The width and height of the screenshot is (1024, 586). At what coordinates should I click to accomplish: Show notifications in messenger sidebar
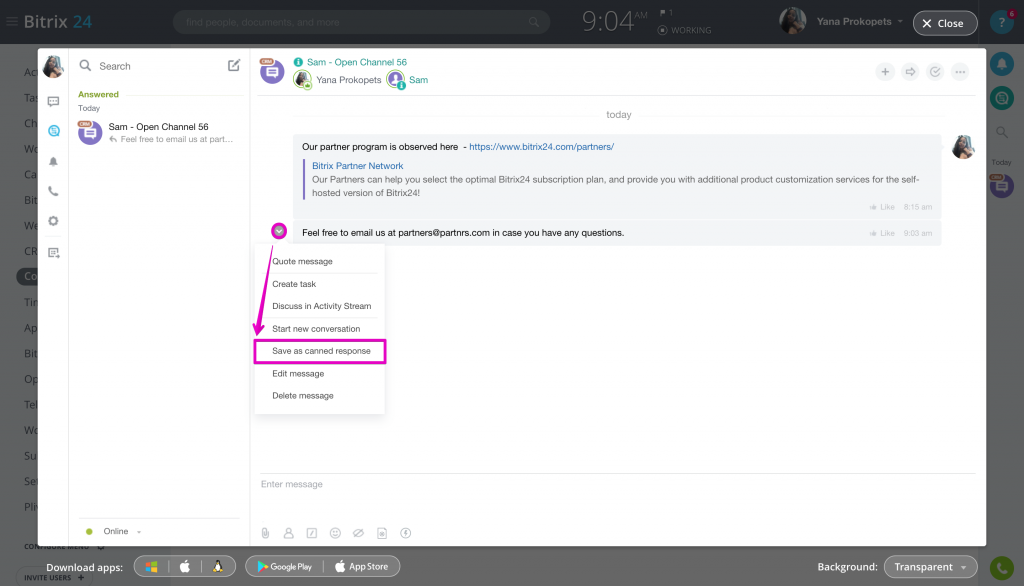click(54, 161)
